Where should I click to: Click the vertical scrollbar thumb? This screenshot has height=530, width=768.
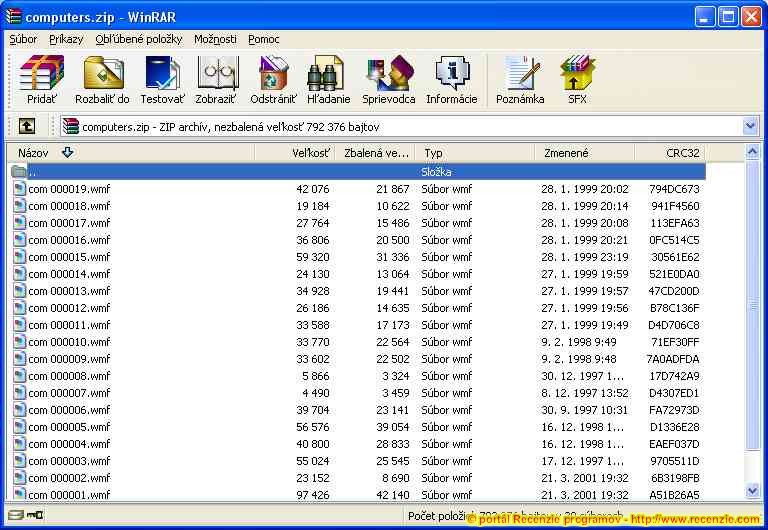752,305
